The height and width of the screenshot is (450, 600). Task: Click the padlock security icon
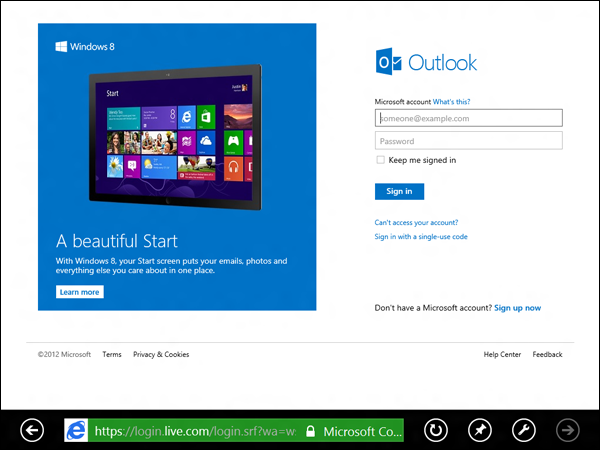pyautogui.click(x=310, y=431)
